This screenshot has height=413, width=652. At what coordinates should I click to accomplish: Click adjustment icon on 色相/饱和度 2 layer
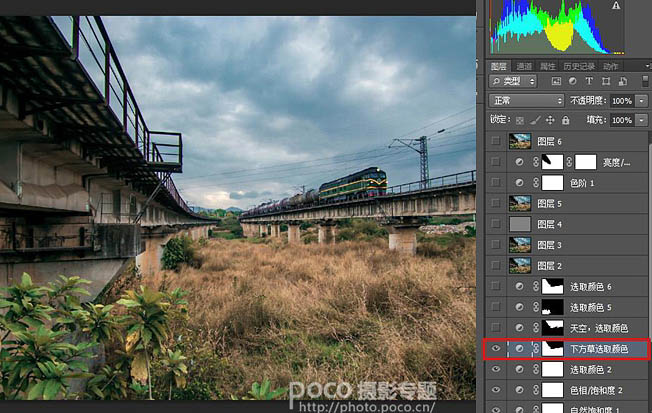point(519,390)
